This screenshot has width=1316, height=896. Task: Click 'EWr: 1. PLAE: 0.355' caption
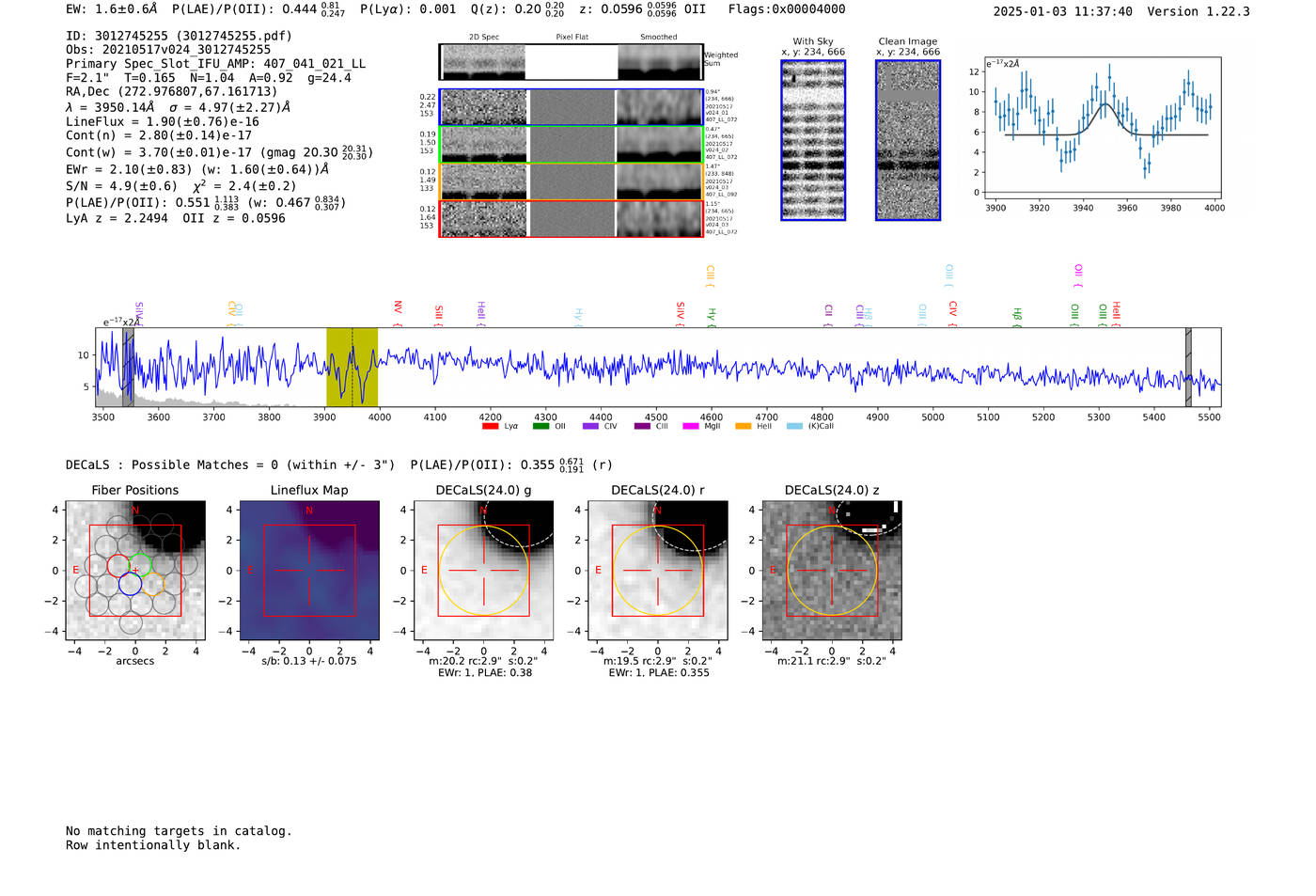(658, 673)
